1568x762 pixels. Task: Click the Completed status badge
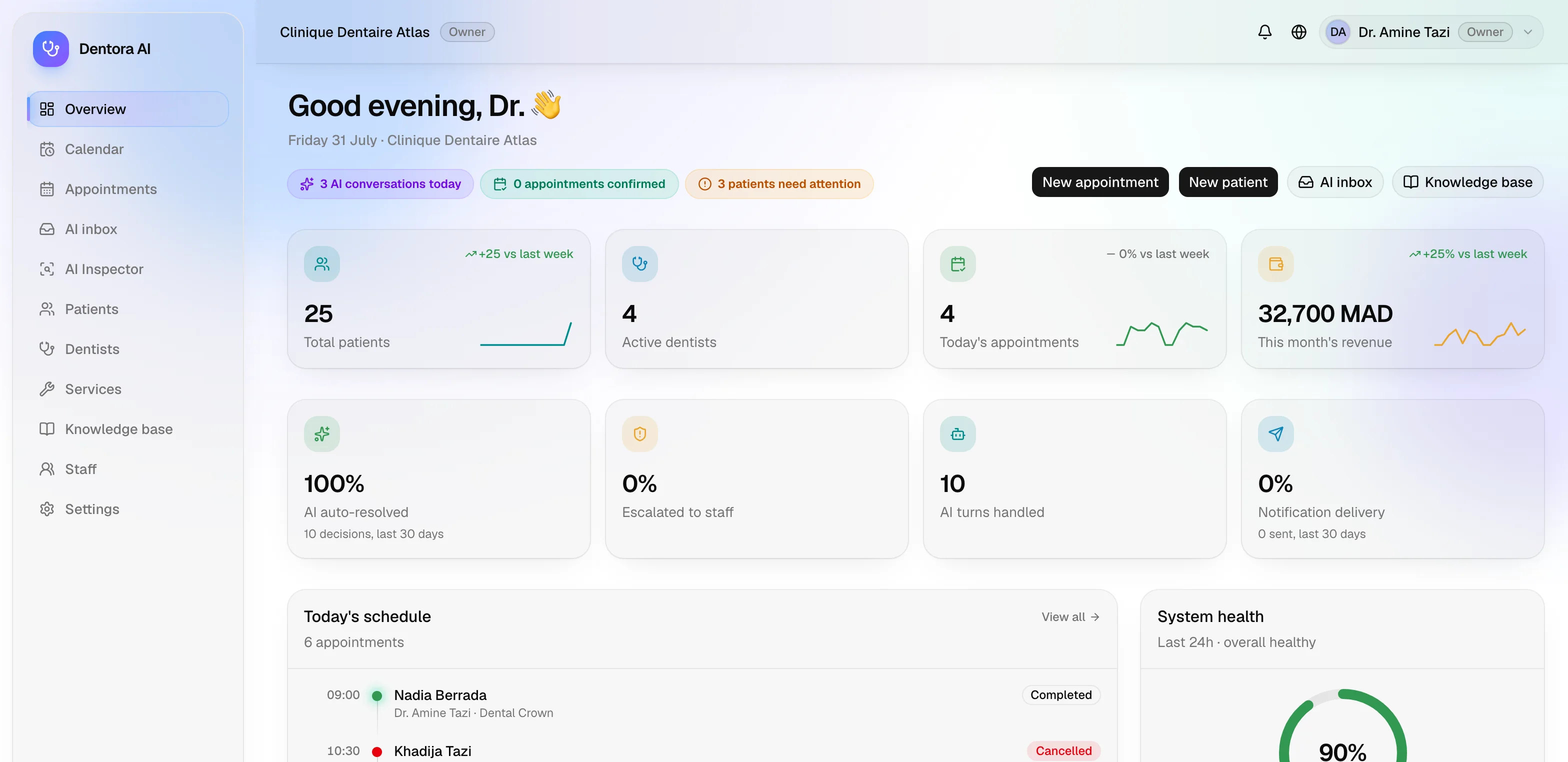(1061, 694)
